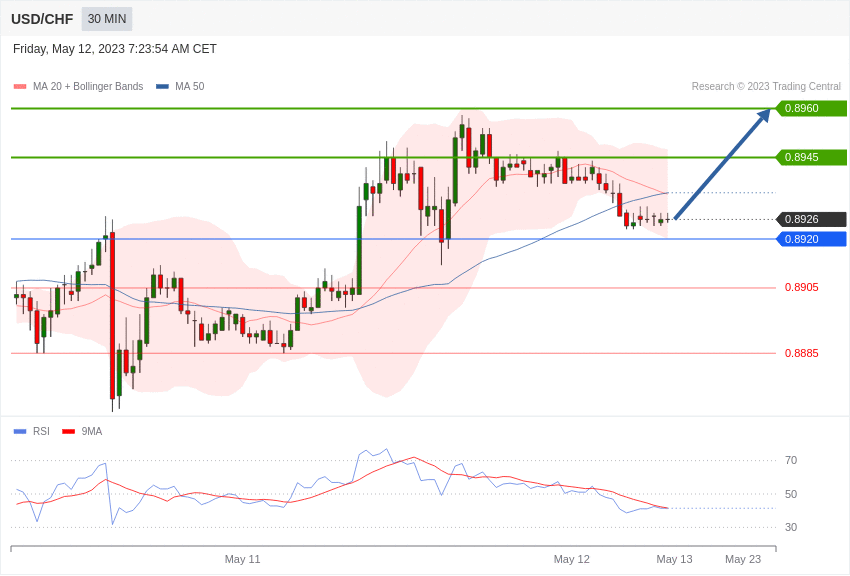Click the 0.8885 support level label
The height and width of the screenshot is (576, 850).
tap(802, 353)
